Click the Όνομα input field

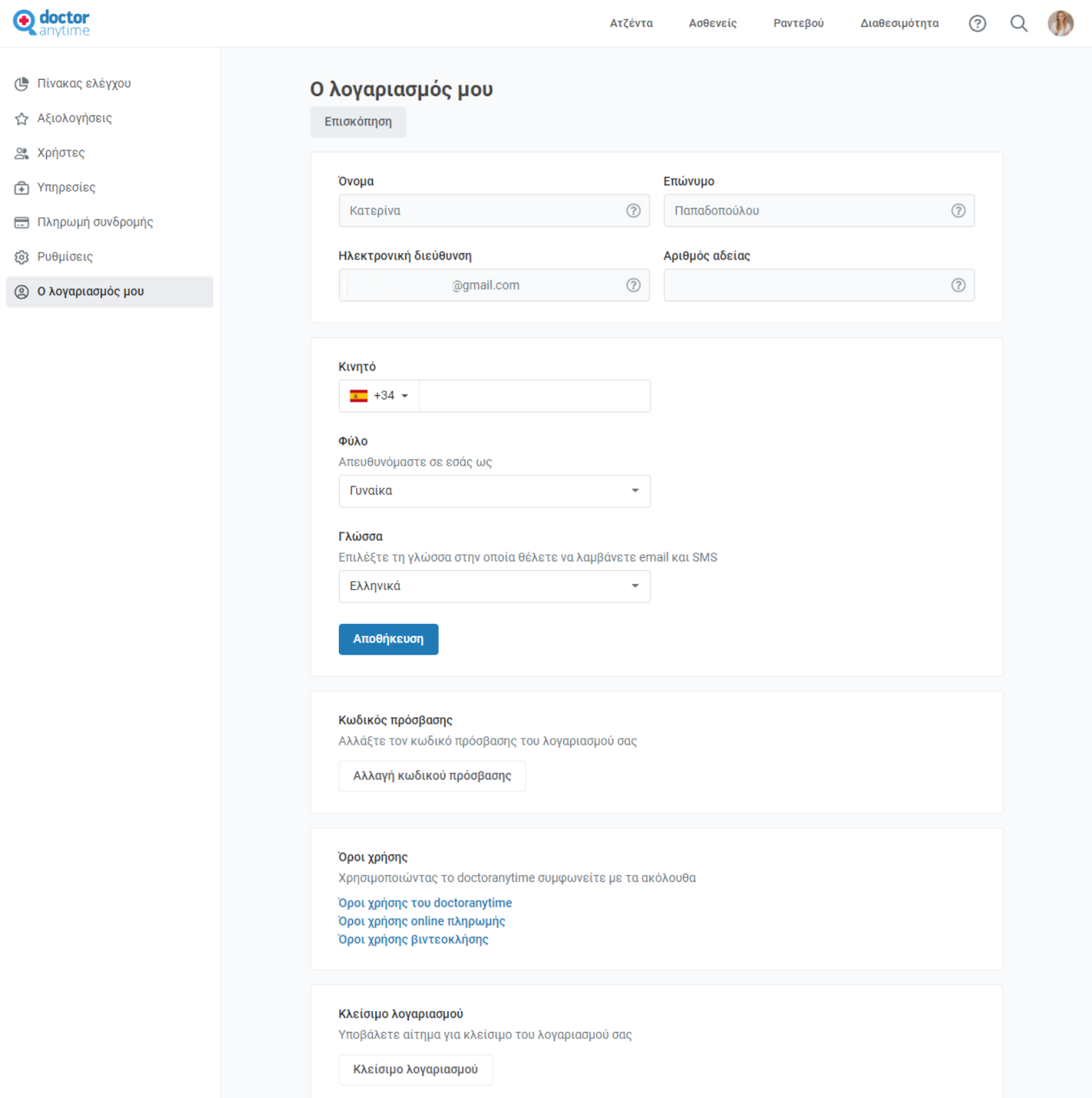(x=494, y=211)
